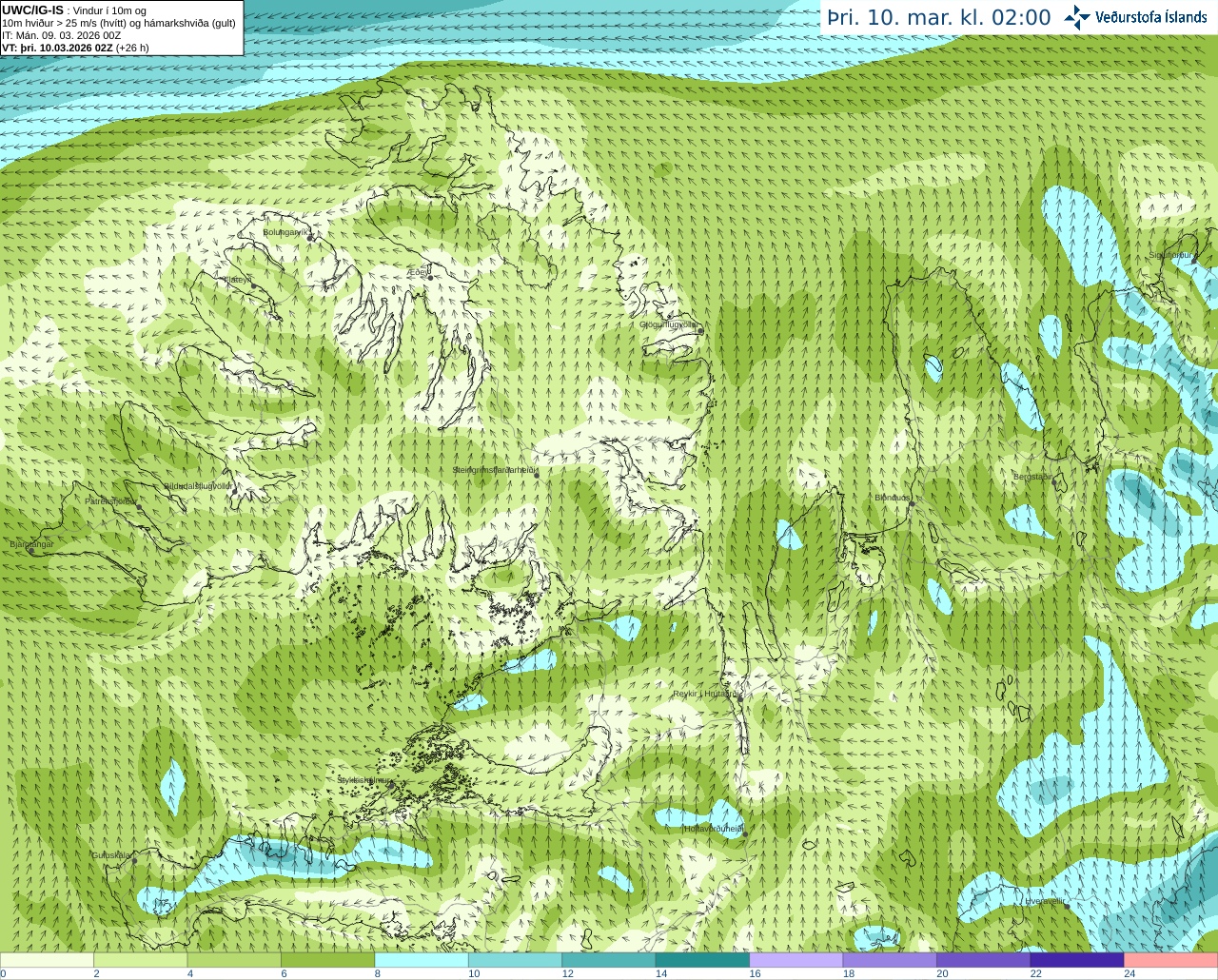Select the 4–6 m/s green legend swatch
The height and width of the screenshot is (980, 1218).
[x=234, y=959]
